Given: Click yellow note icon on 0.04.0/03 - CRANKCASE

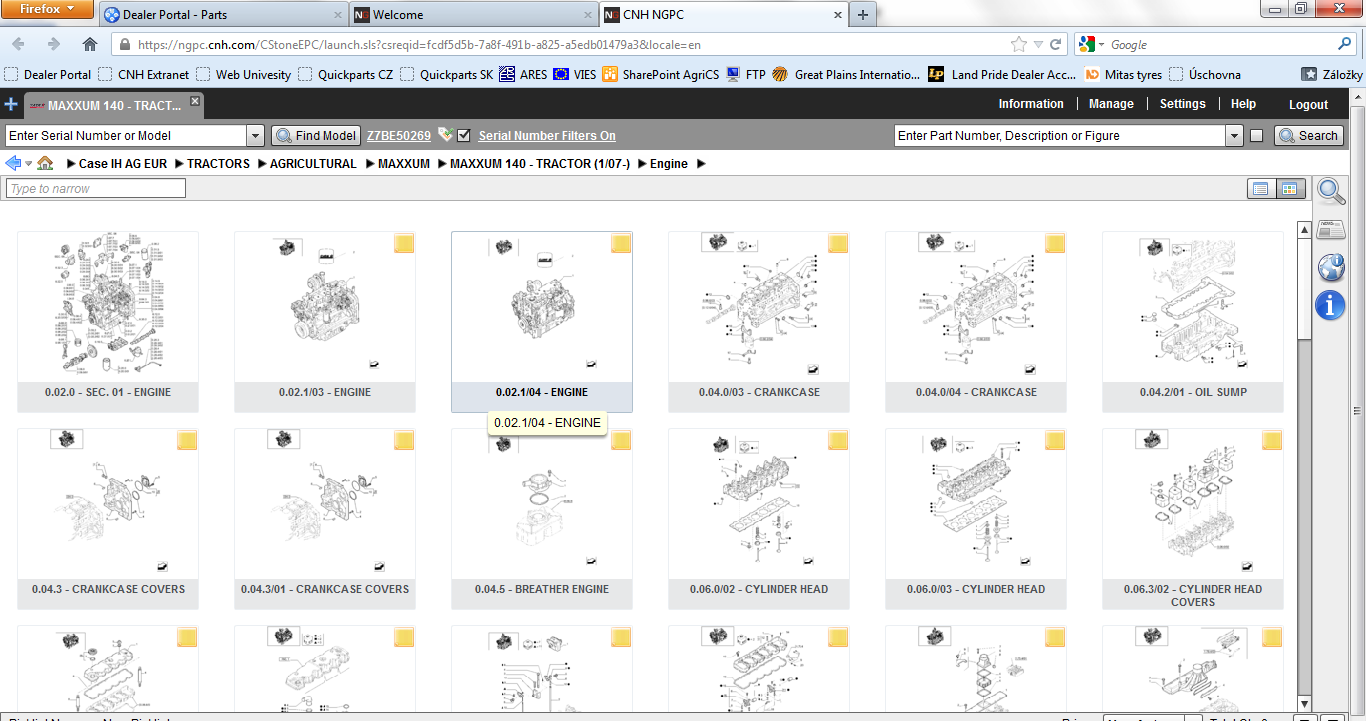Looking at the screenshot, I should click(x=837, y=243).
